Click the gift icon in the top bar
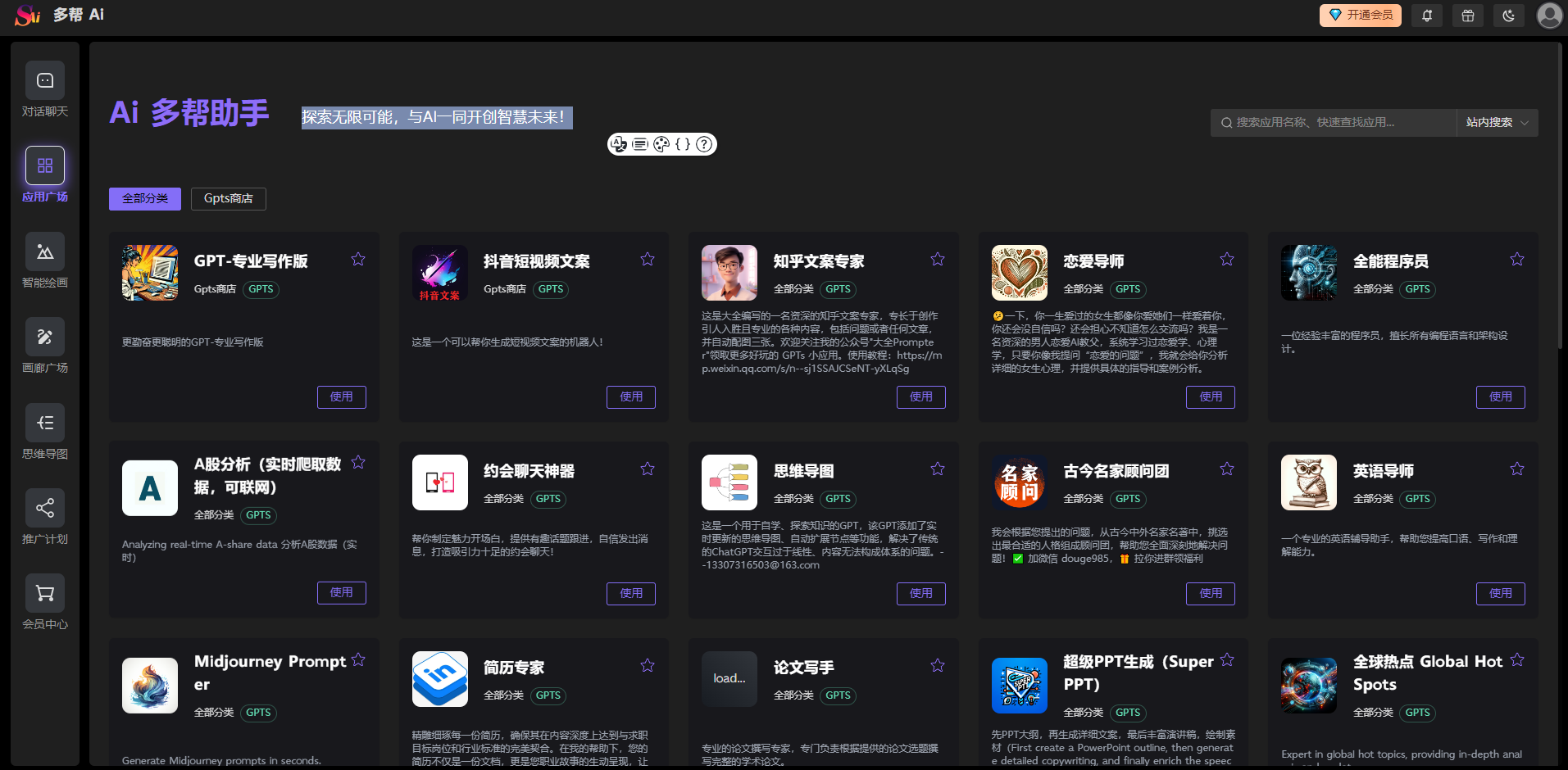The width and height of the screenshot is (1568, 770). coord(1467,15)
